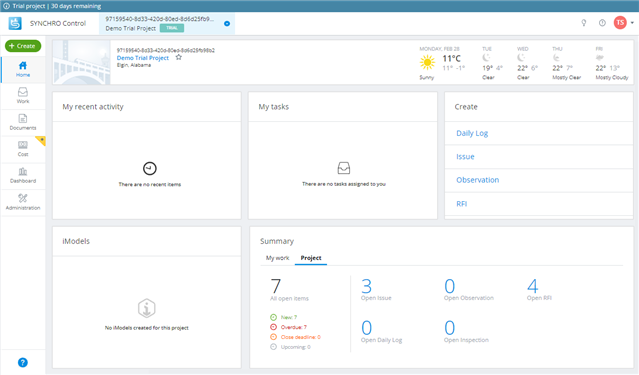Open the 0 Open Observation count
Viewport: 639px width, 375px height.
450,286
